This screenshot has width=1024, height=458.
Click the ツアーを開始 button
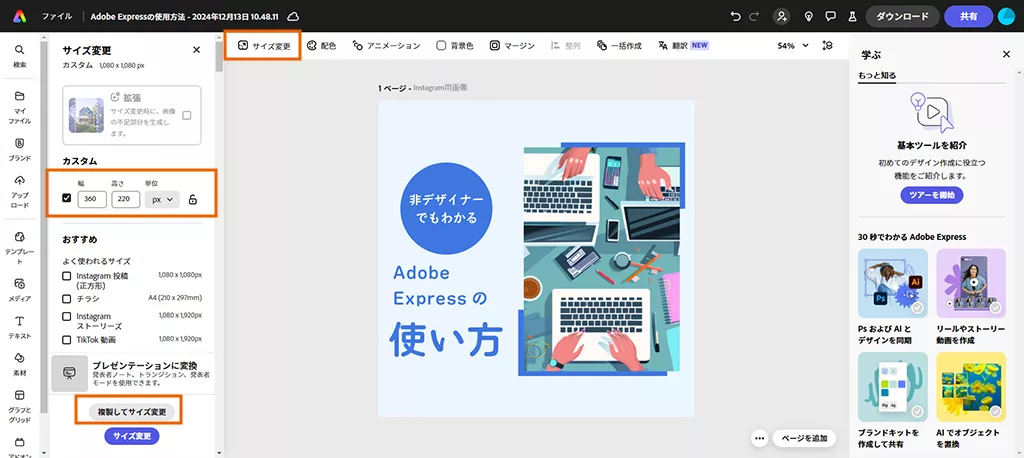coord(931,195)
